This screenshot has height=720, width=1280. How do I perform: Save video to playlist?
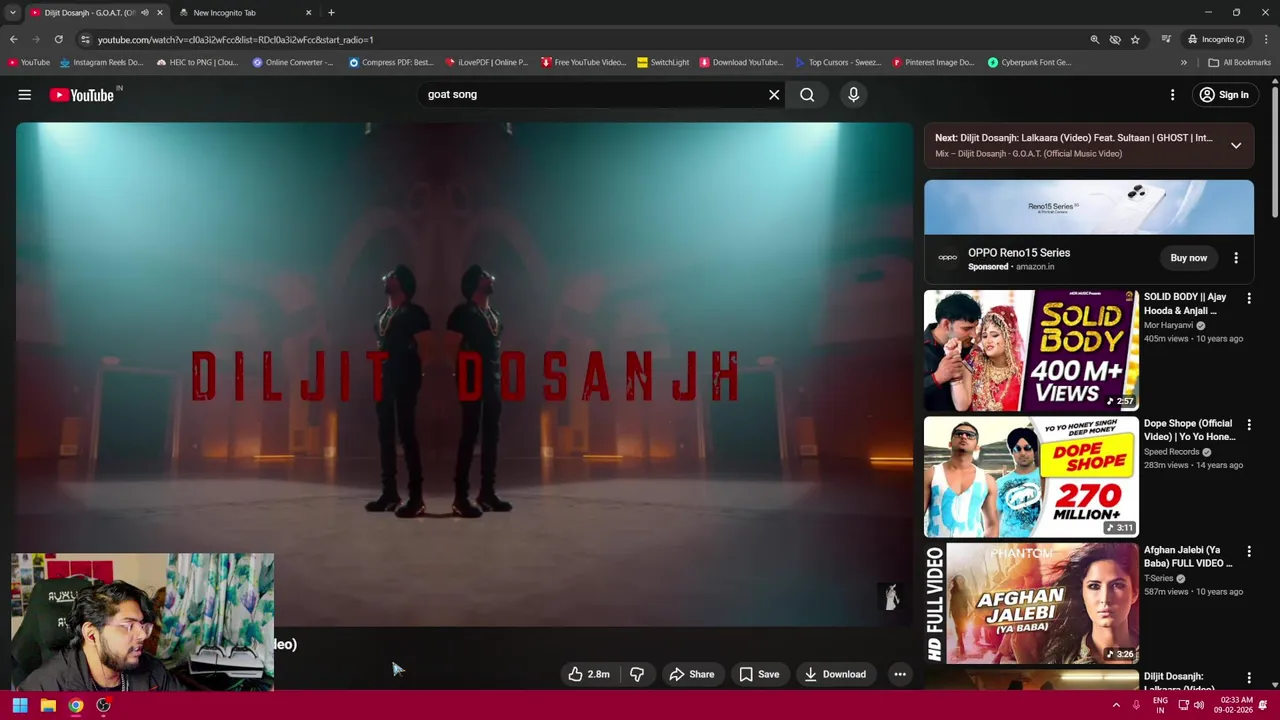pos(759,674)
